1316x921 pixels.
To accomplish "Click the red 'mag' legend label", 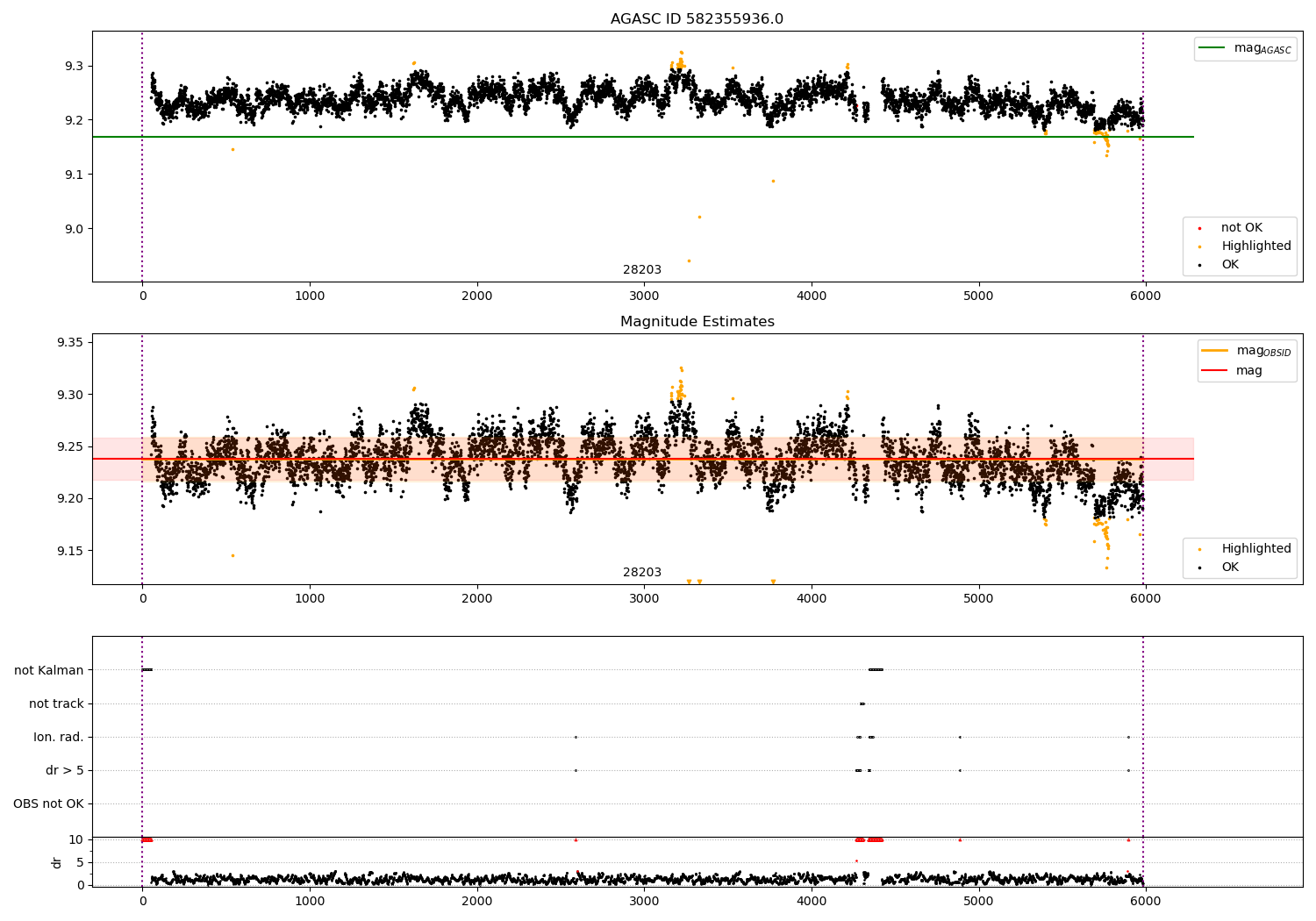I will (x=1249, y=371).
